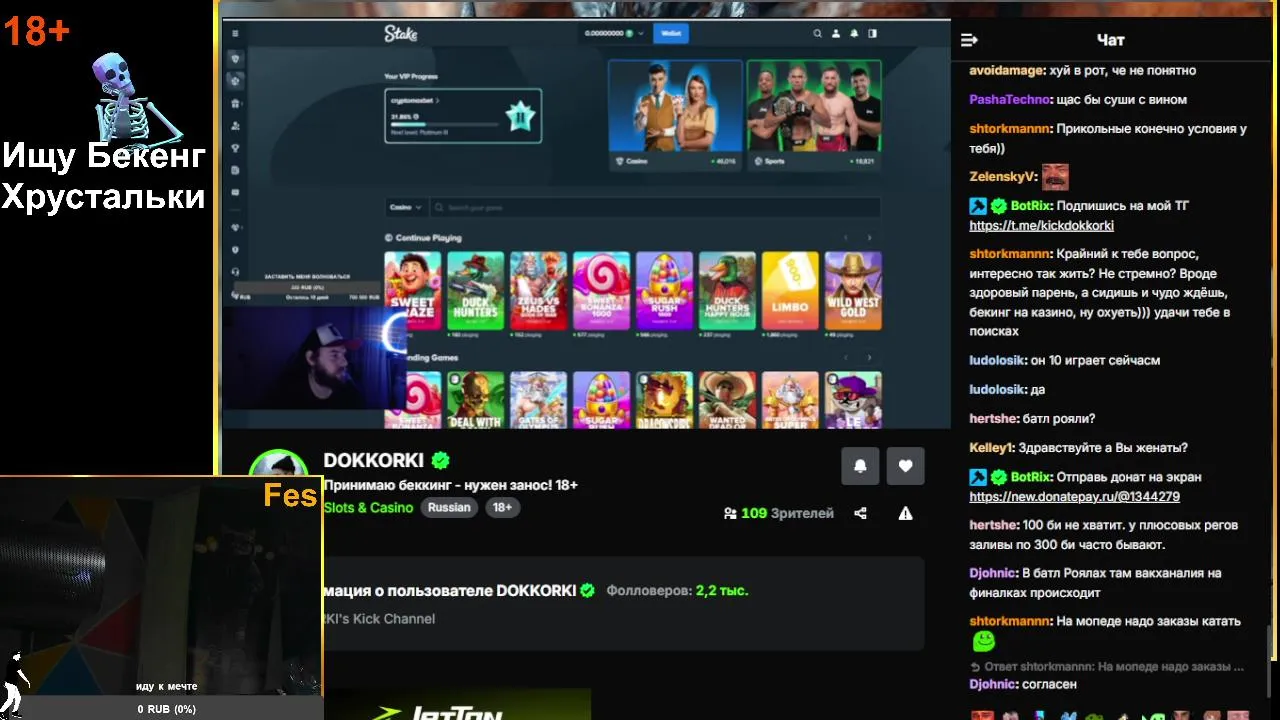This screenshot has height=720, width=1280.
Task: Show next Continue Playing games
Action: [869, 238]
